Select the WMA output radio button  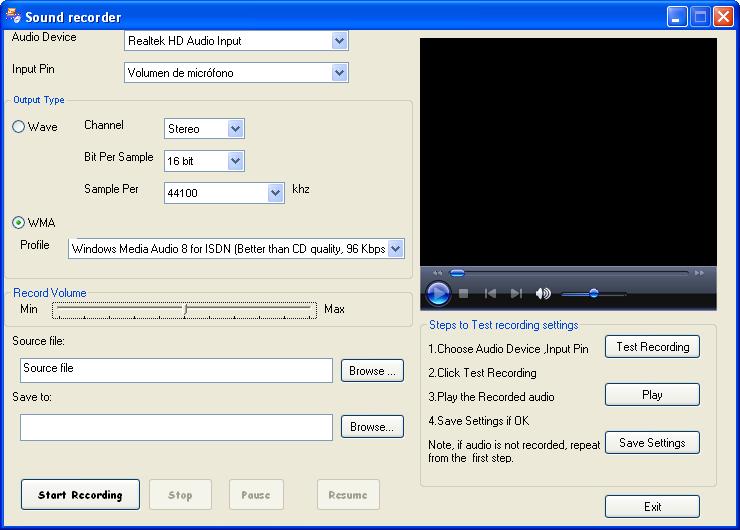[18, 222]
